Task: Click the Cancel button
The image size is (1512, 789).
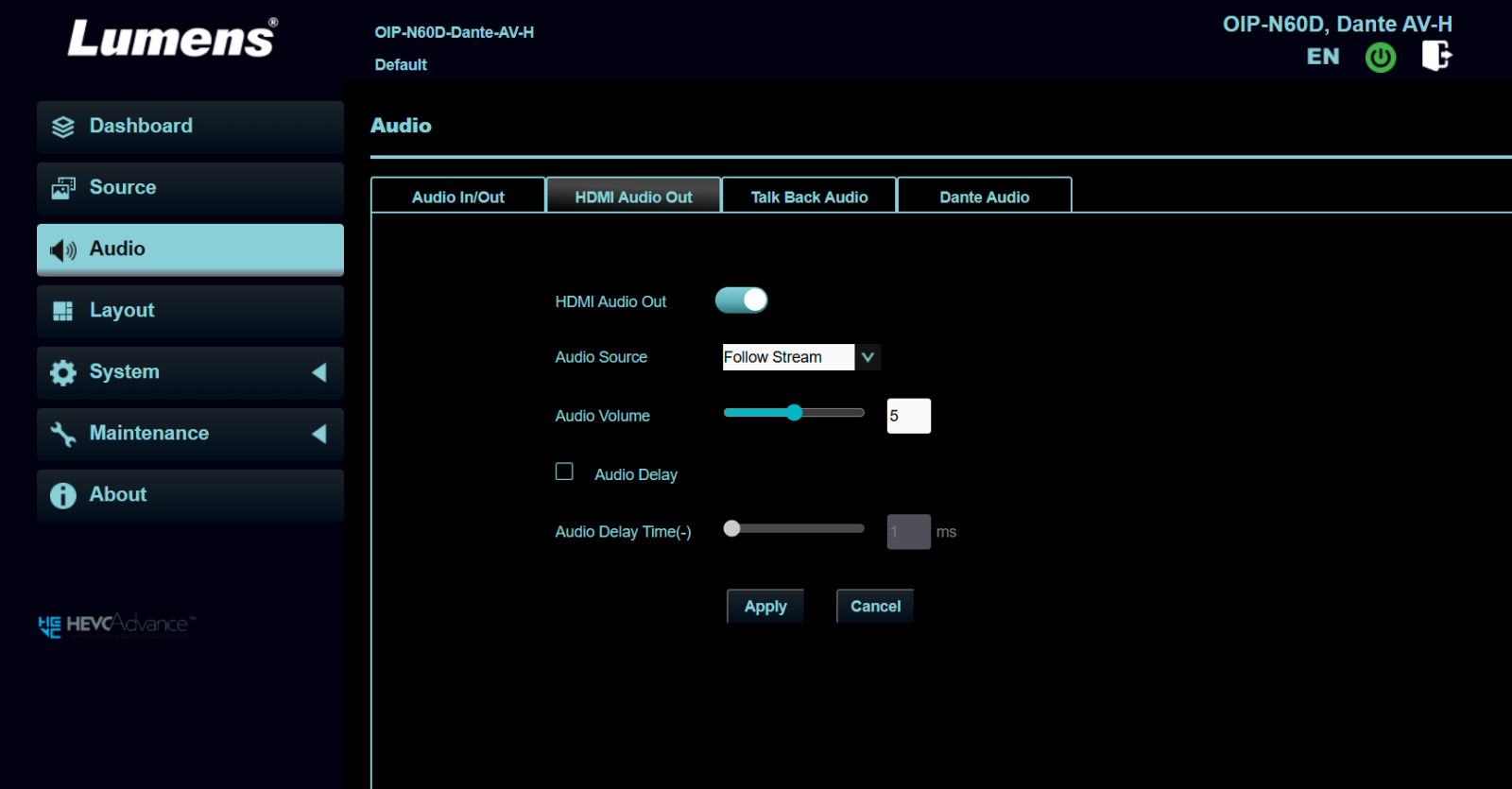Action: 875,607
